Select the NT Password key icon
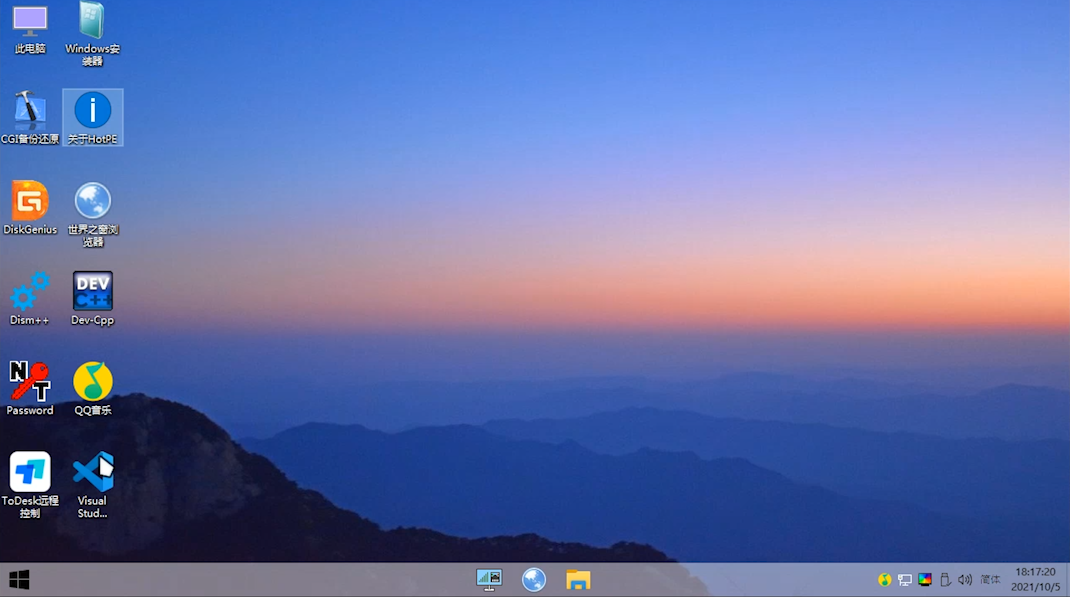The height and width of the screenshot is (597, 1070). tap(29, 381)
